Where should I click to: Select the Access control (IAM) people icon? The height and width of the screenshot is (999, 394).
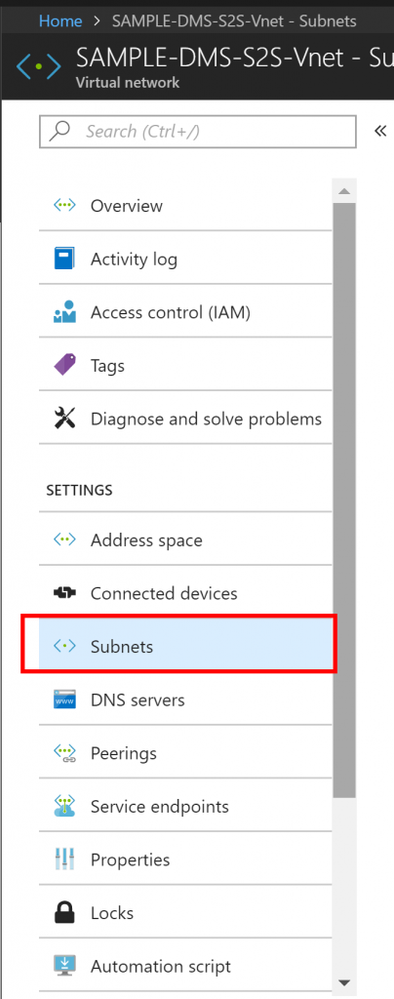click(64, 312)
